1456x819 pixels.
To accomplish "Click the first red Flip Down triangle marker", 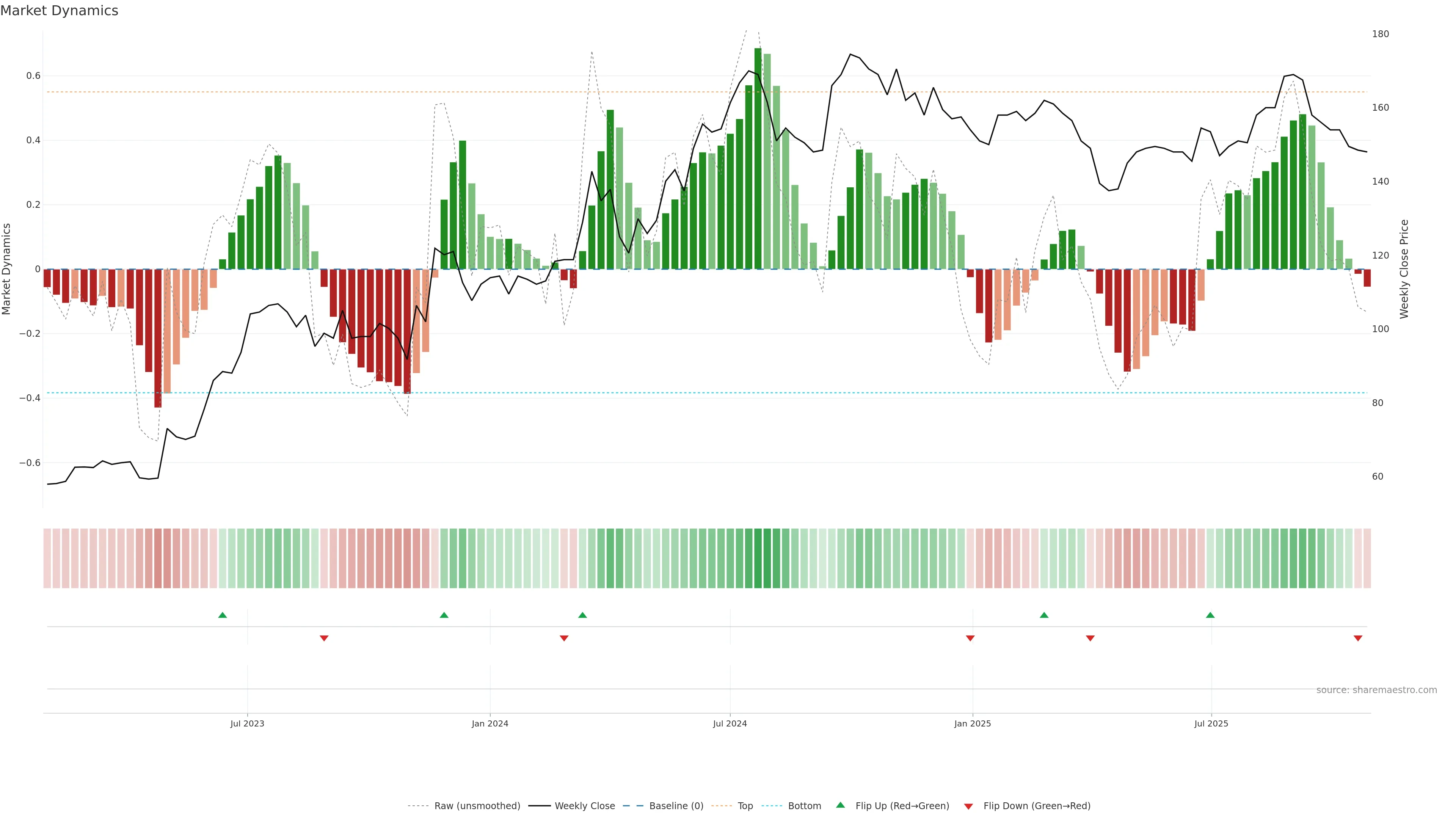I will click(324, 638).
